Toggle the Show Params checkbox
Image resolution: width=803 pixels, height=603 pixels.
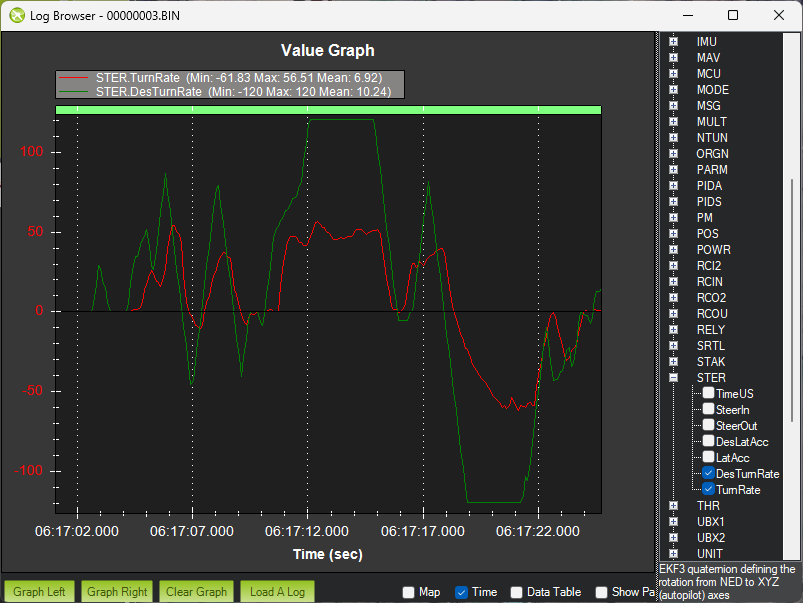[x=602, y=592]
